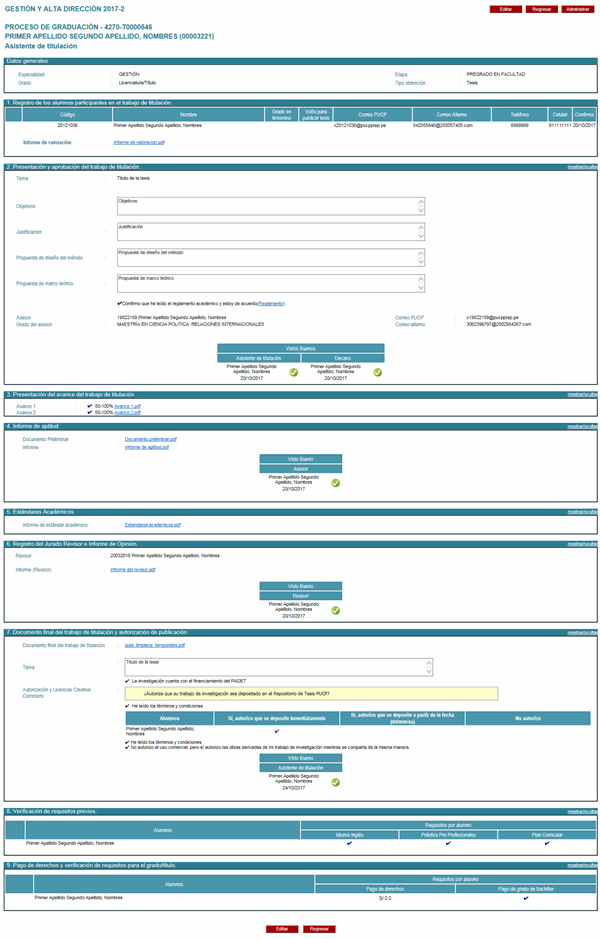The height and width of the screenshot is (939, 600).
Task: Click the green check under Asistente de titulación in section 2
Action: 294,372
